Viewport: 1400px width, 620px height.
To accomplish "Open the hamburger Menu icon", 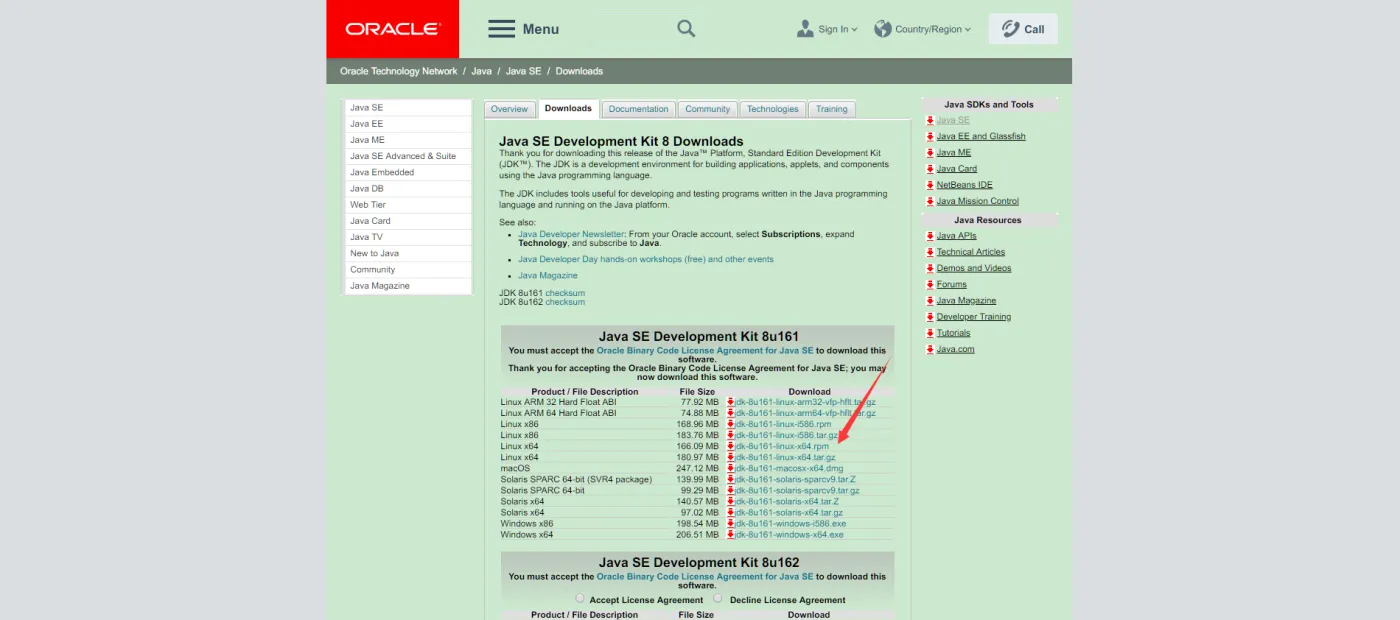I will pyautogui.click(x=501, y=29).
